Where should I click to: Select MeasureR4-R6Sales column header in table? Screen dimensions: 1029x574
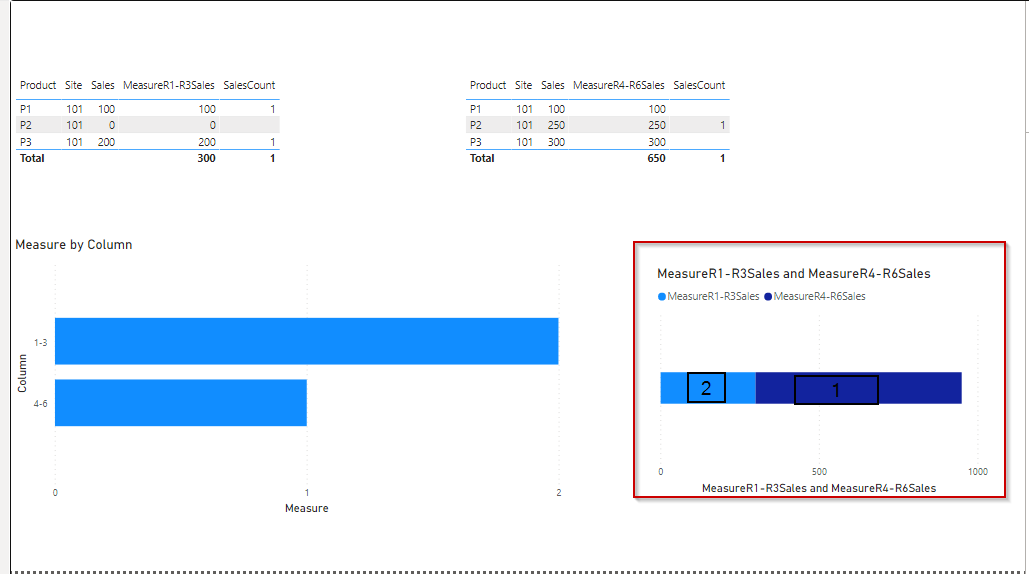(619, 85)
